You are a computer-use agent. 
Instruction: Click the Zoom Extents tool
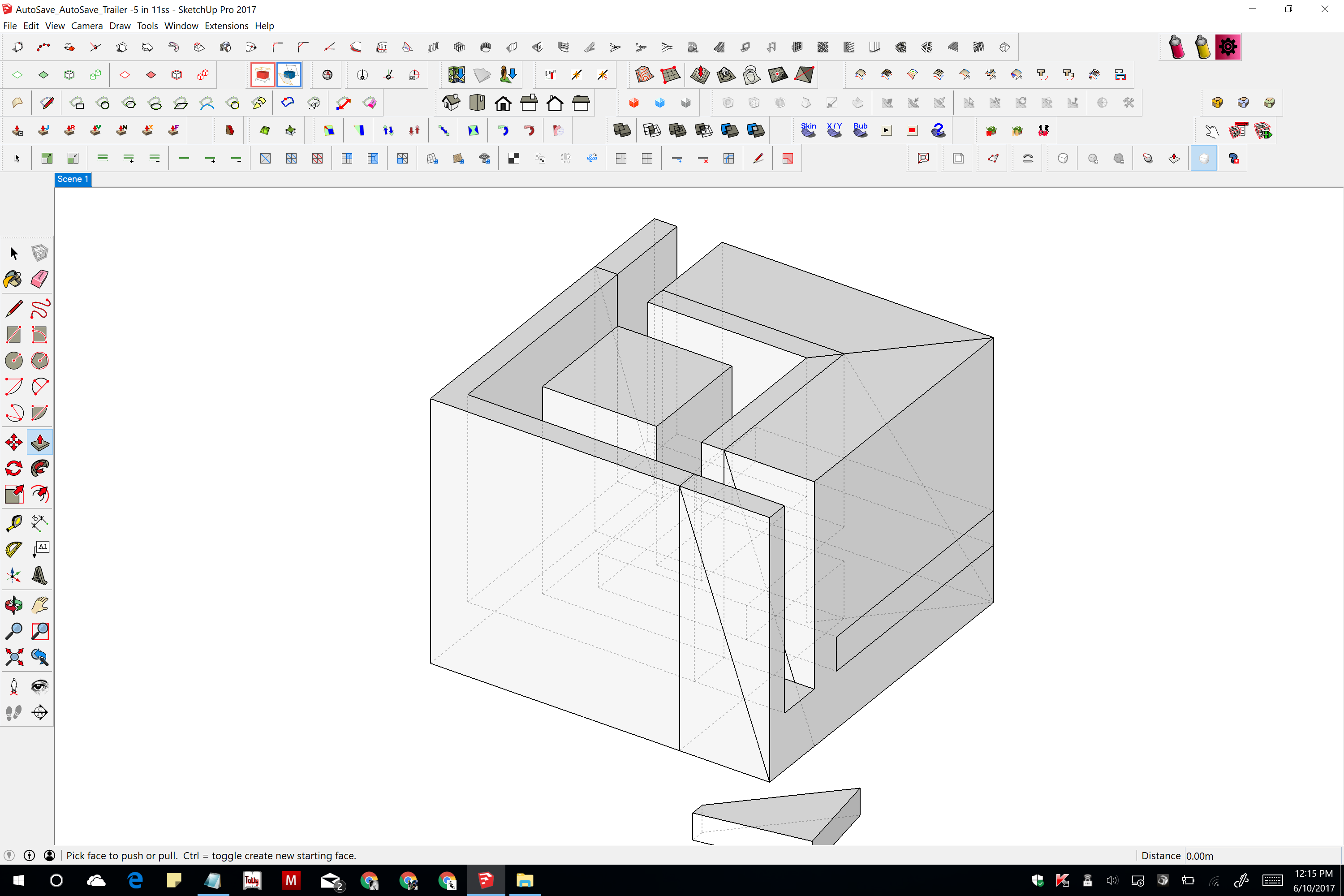(14, 657)
